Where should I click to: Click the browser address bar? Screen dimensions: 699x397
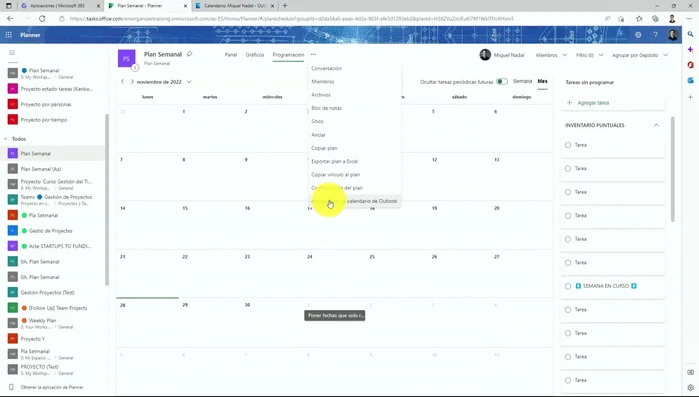pyautogui.click(x=330, y=19)
